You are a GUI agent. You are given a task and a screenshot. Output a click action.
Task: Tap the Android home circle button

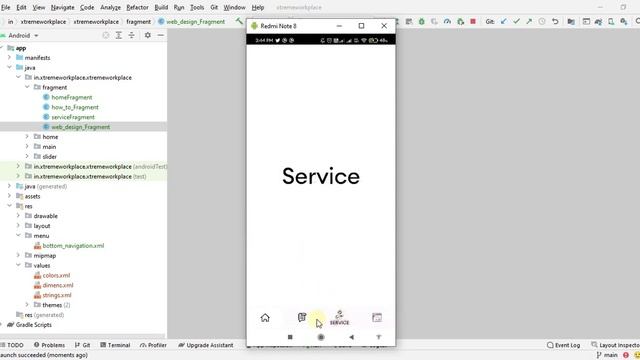321,337
